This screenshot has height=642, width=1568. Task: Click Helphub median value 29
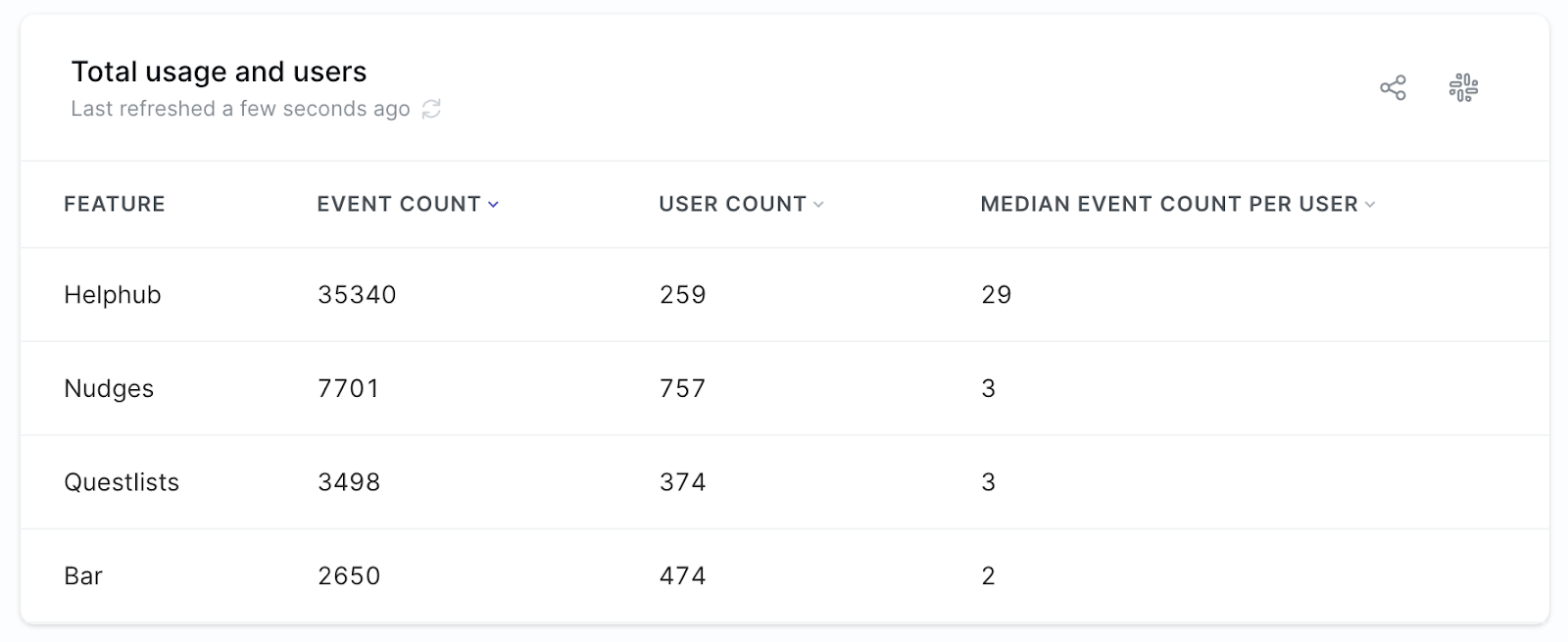996,295
